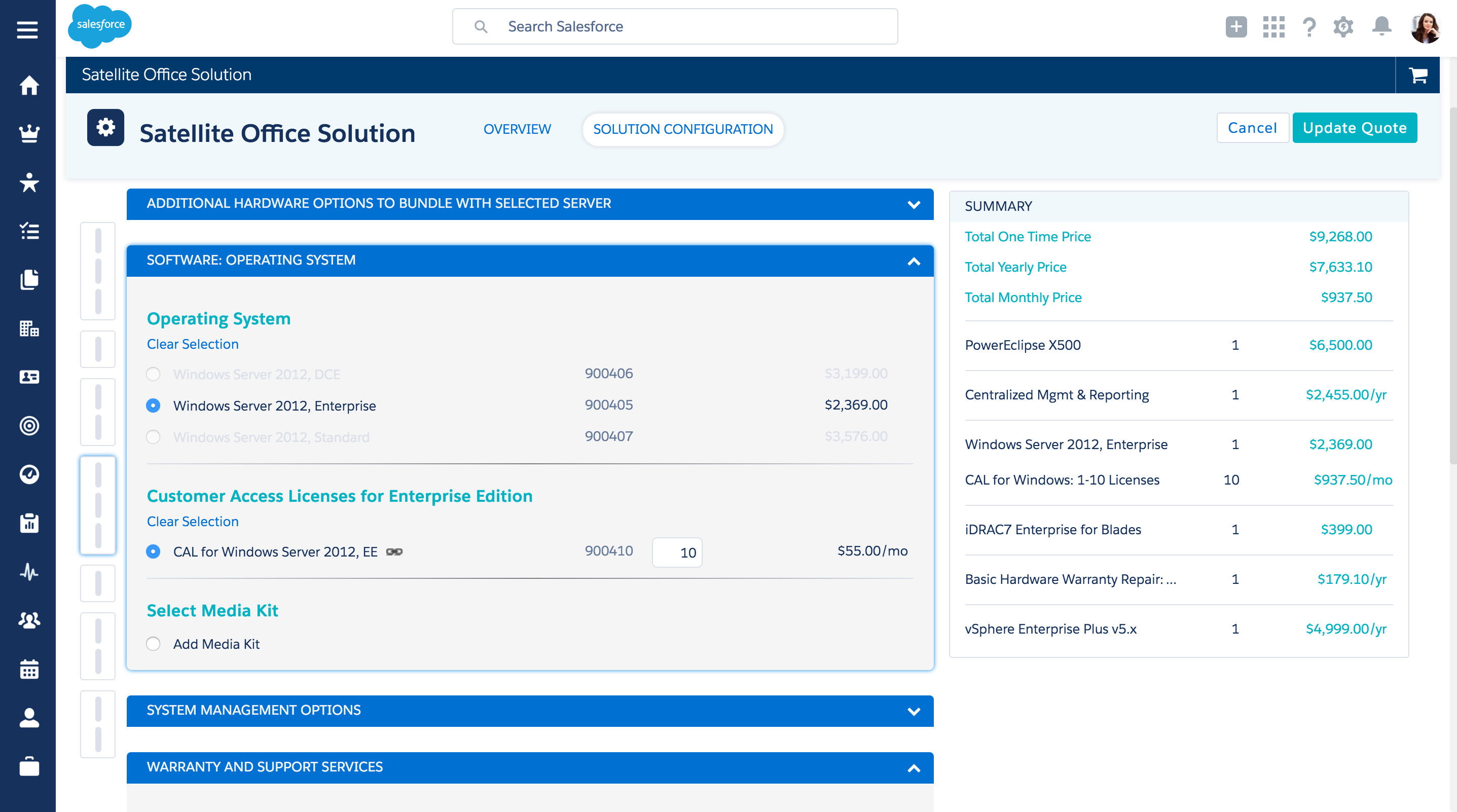This screenshot has height=812, width=1457.
Task: Open the App Launcher grid icon
Action: click(x=1273, y=26)
